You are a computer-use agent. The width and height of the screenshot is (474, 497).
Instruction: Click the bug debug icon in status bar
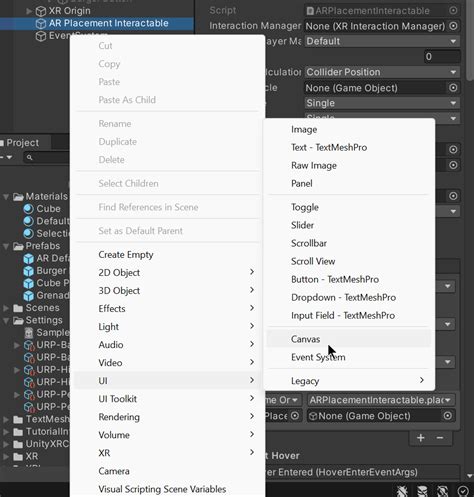[402, 491]
